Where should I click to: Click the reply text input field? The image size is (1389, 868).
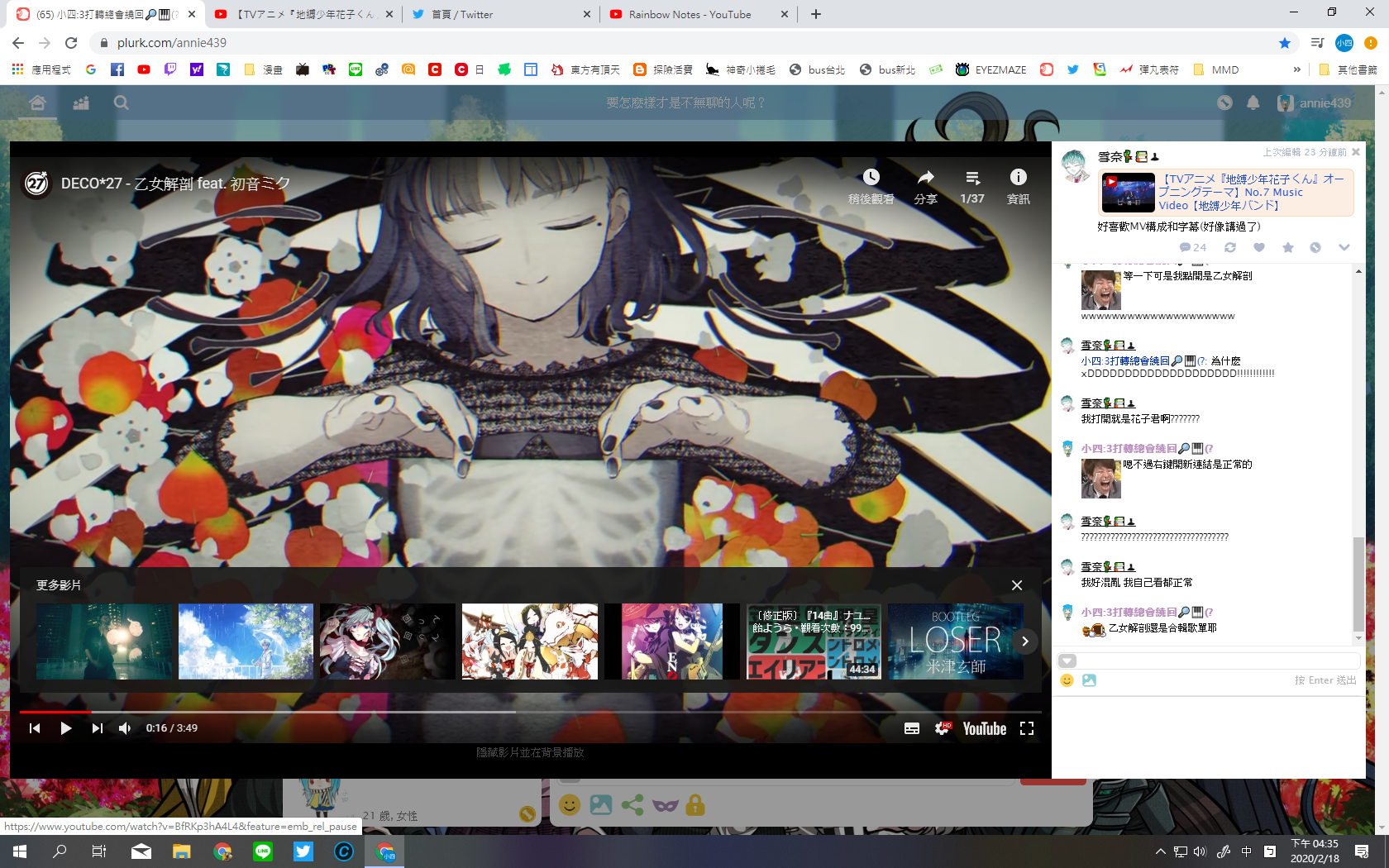pyautogui.click(x=1219, y=661)
